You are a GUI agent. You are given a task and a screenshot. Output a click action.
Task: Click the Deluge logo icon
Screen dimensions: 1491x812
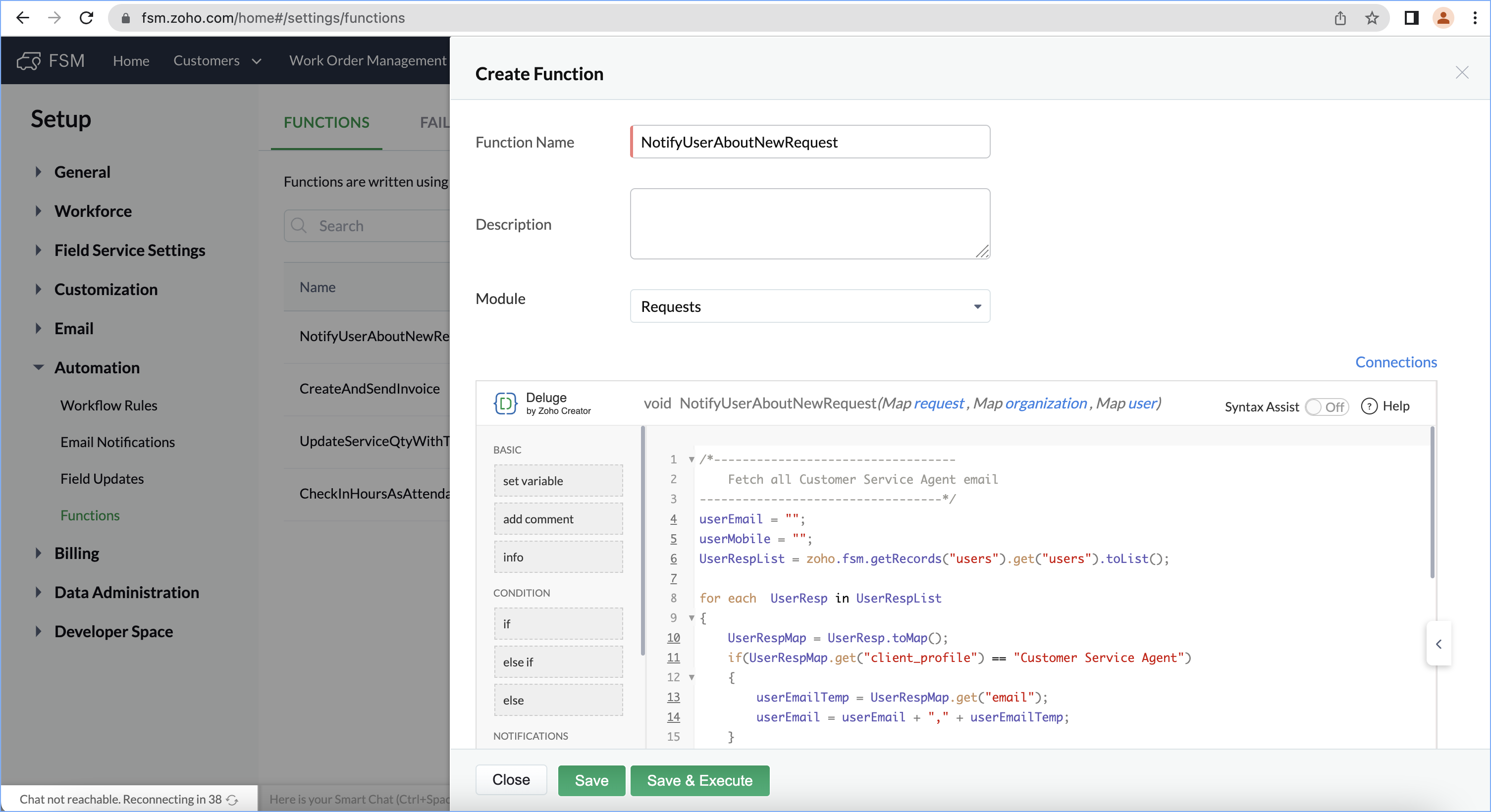(505, 403)
